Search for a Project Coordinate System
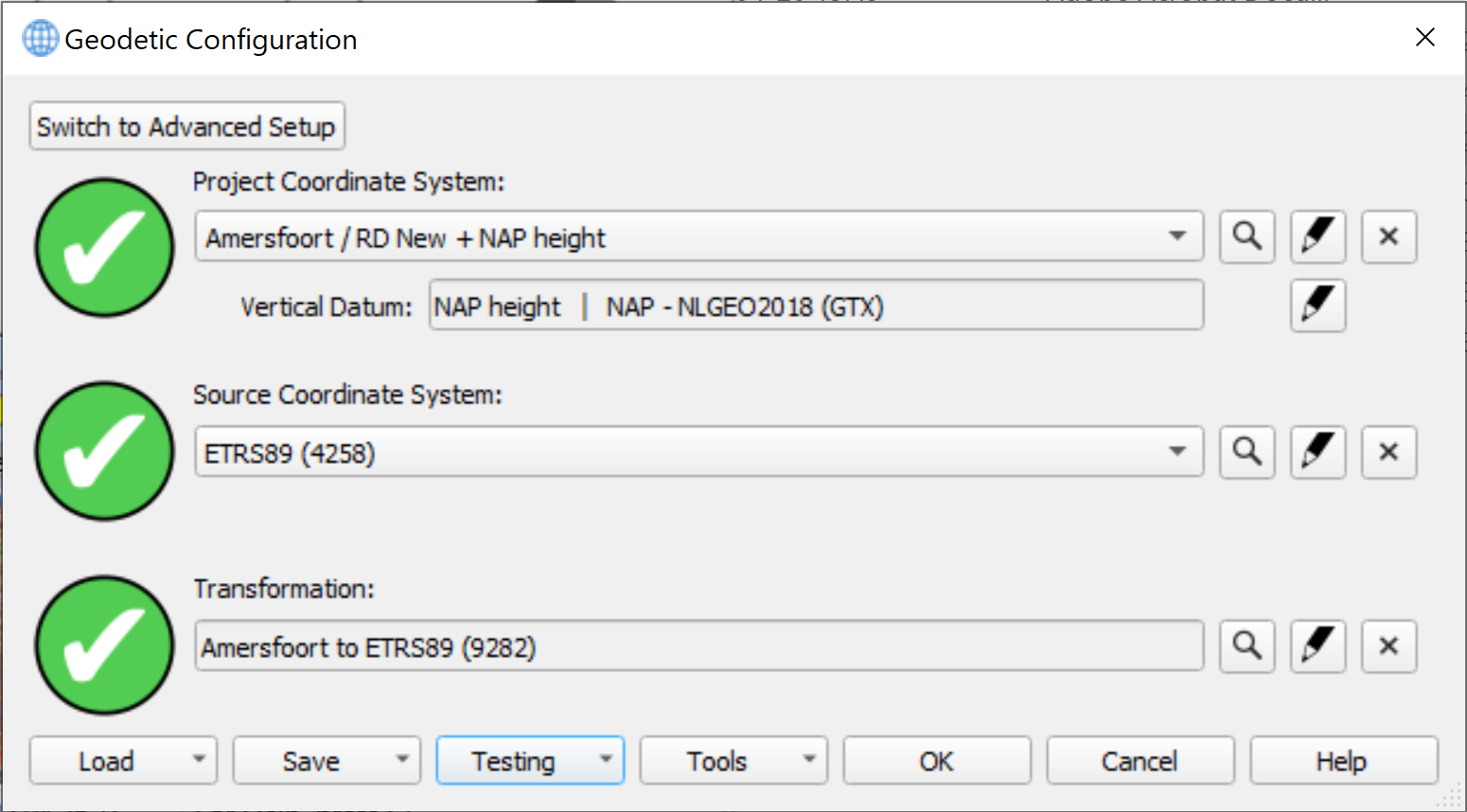The height and width of the screenshot is (812, 1467). (x=1246, y=237)
